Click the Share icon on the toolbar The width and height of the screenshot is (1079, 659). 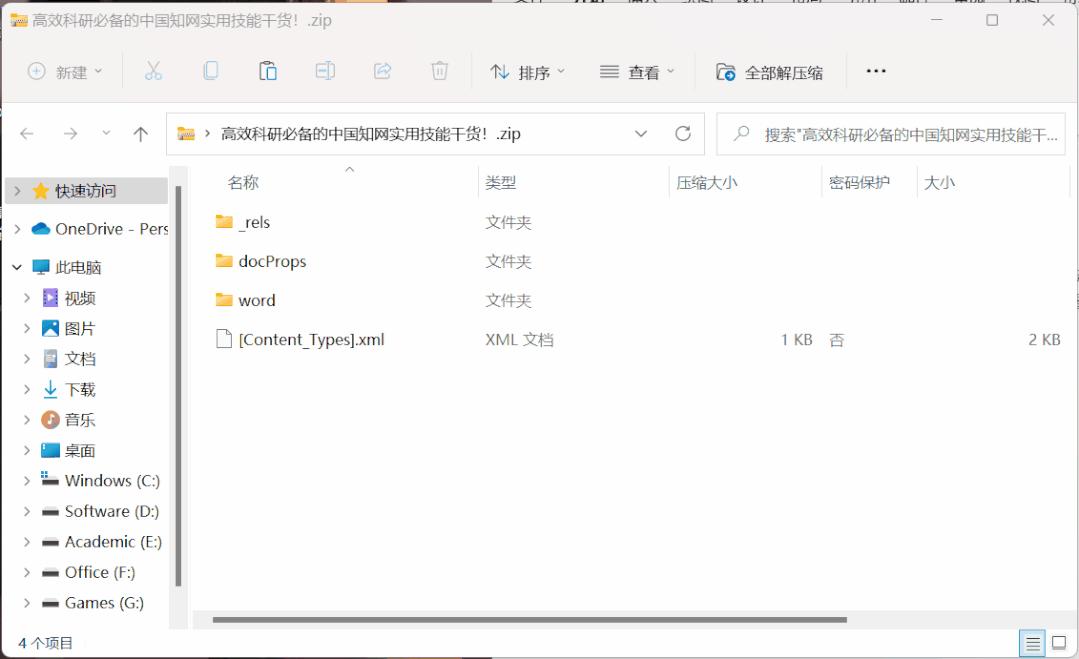(381, 70)
